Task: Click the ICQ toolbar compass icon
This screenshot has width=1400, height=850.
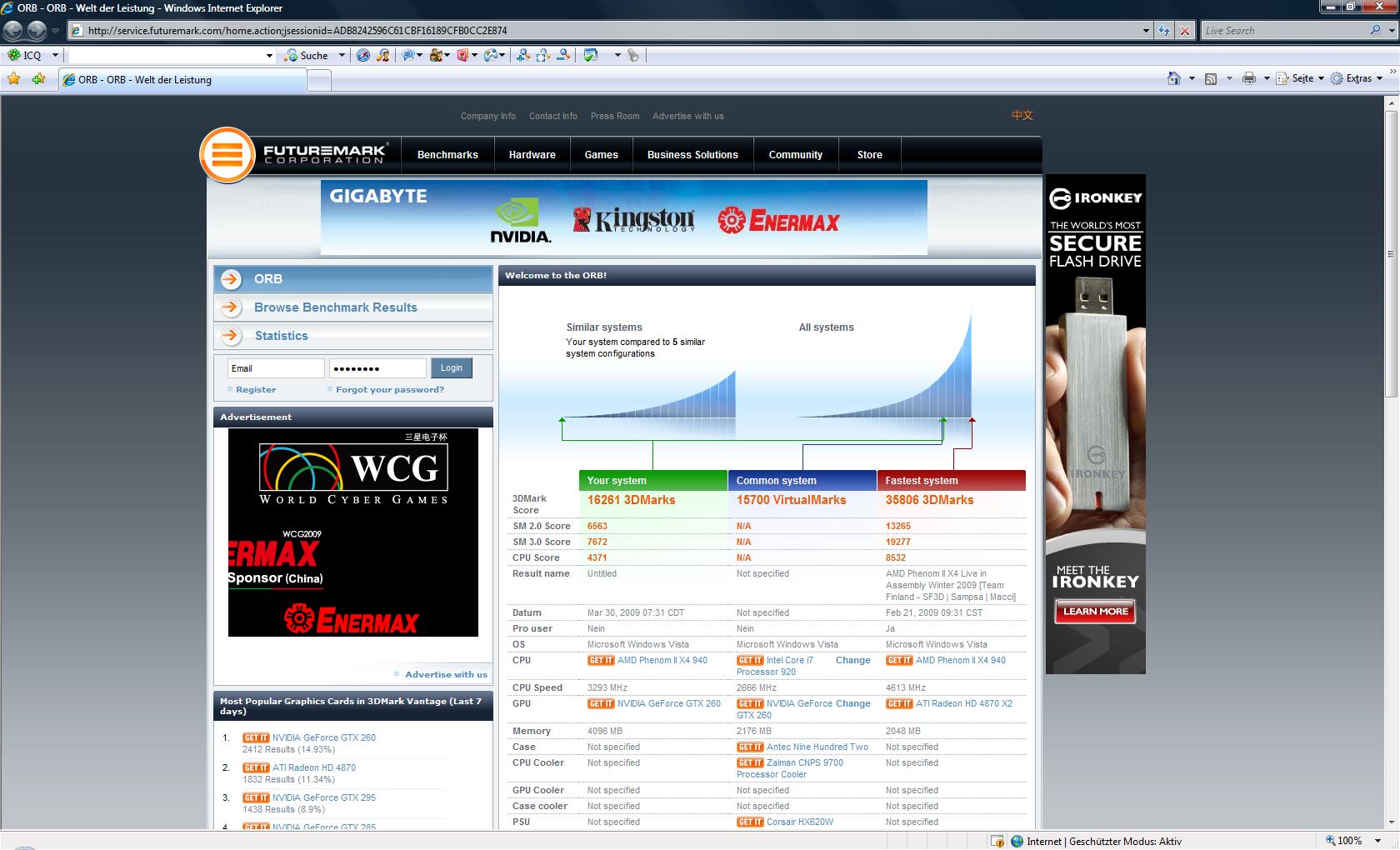Action: coord(362,55)
